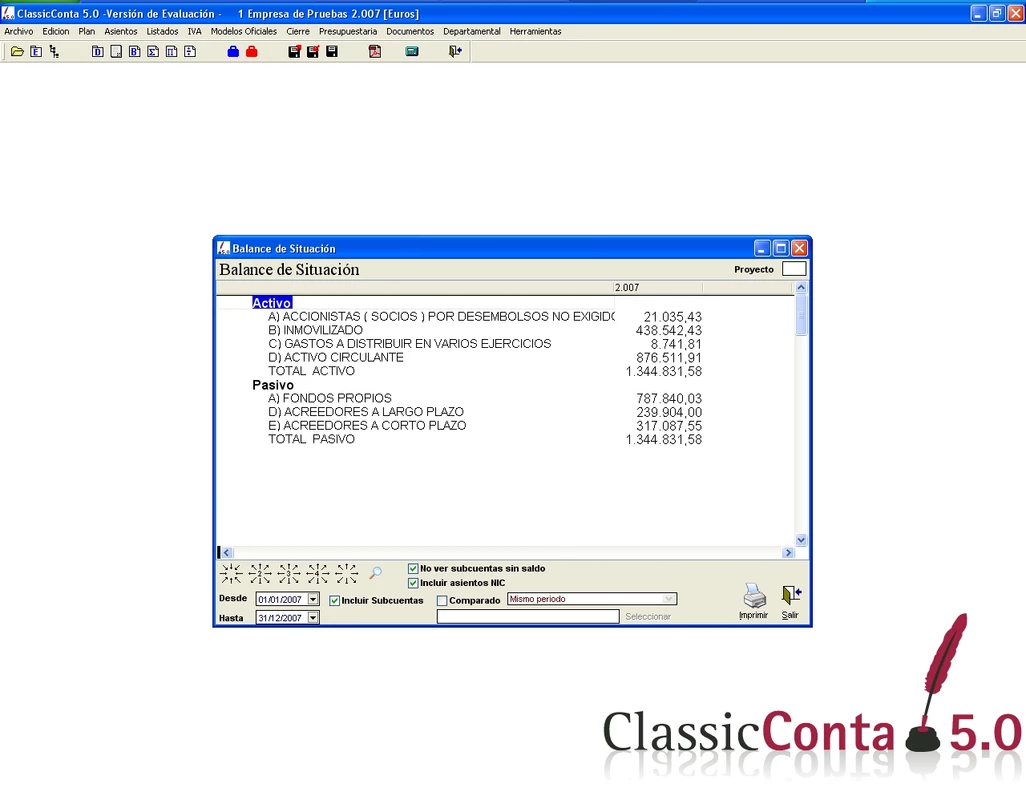Screen dimensions: 1026x800
Task: Click the magnifying glass search icon
Action: point(376,574)
